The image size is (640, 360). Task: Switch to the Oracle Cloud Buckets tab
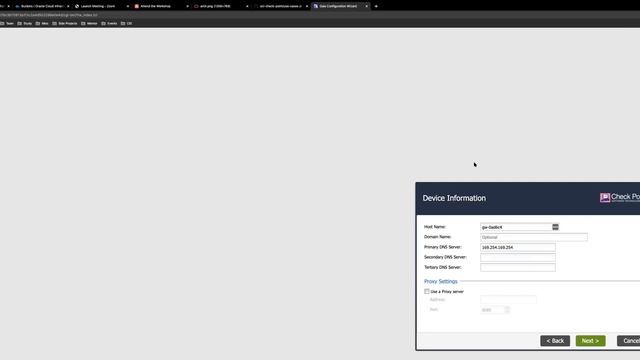tap(42, 6)
